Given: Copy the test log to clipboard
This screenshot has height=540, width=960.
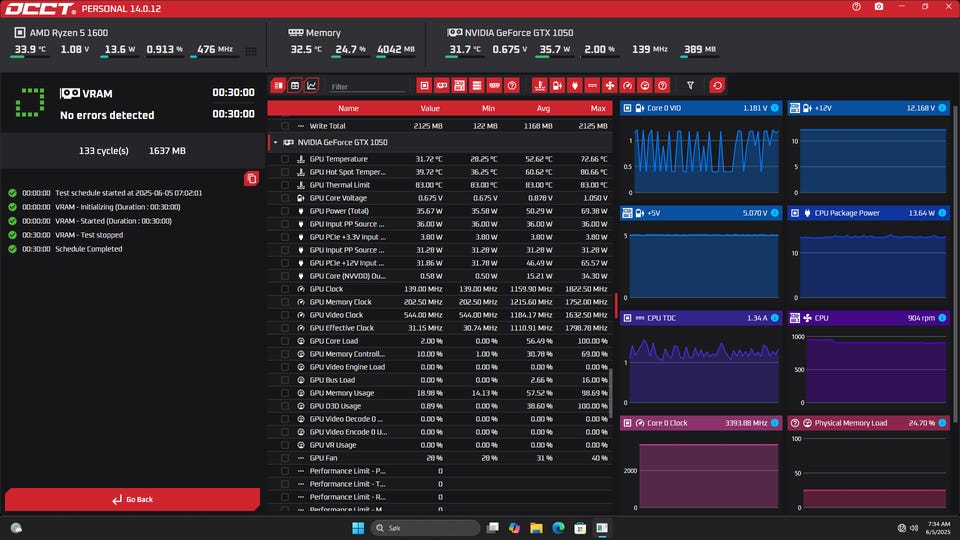Looking at the screenshot, I should point(251,179).
